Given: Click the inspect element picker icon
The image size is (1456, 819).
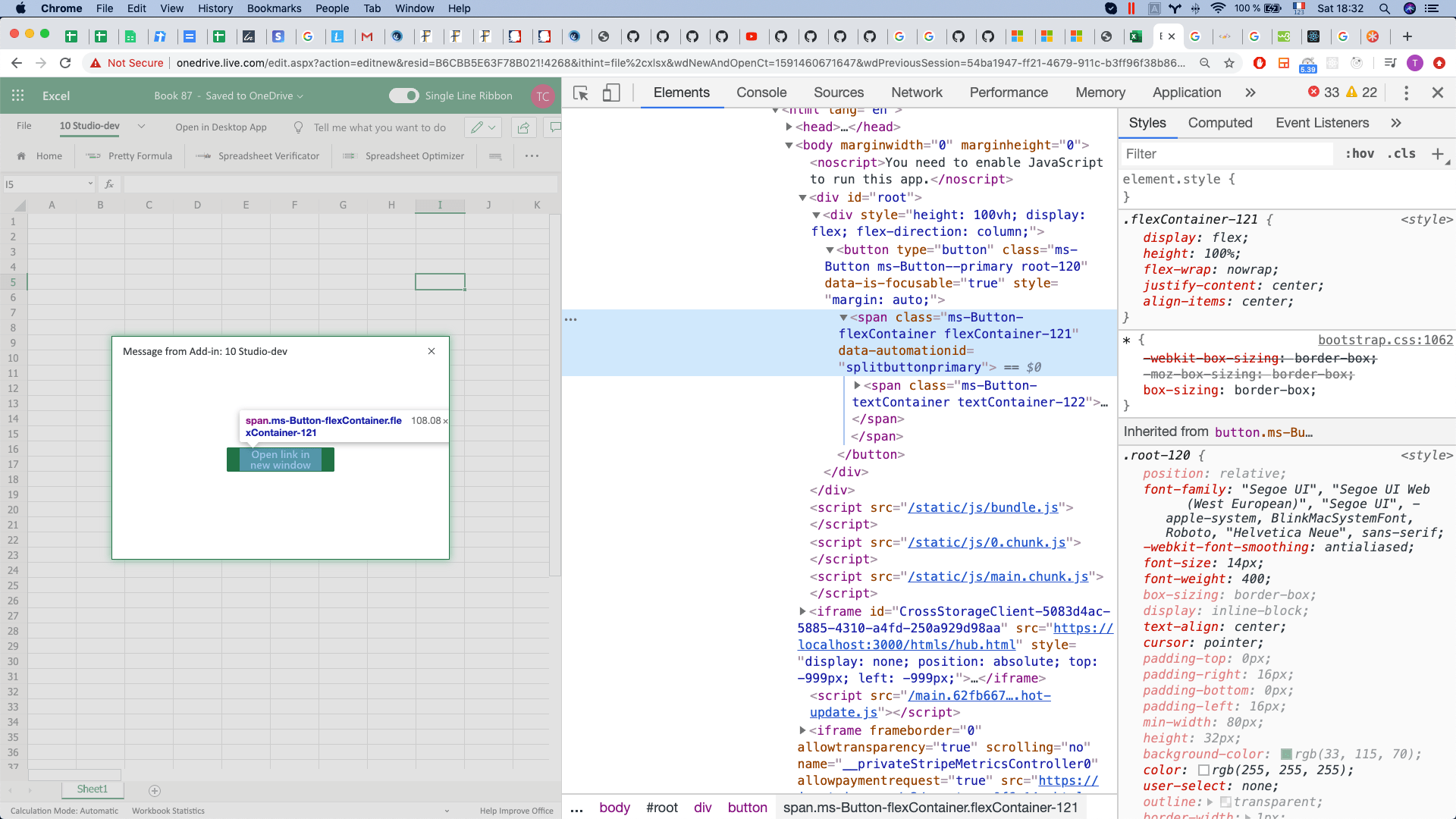Looking at the screenshot, I should [581, 93].
